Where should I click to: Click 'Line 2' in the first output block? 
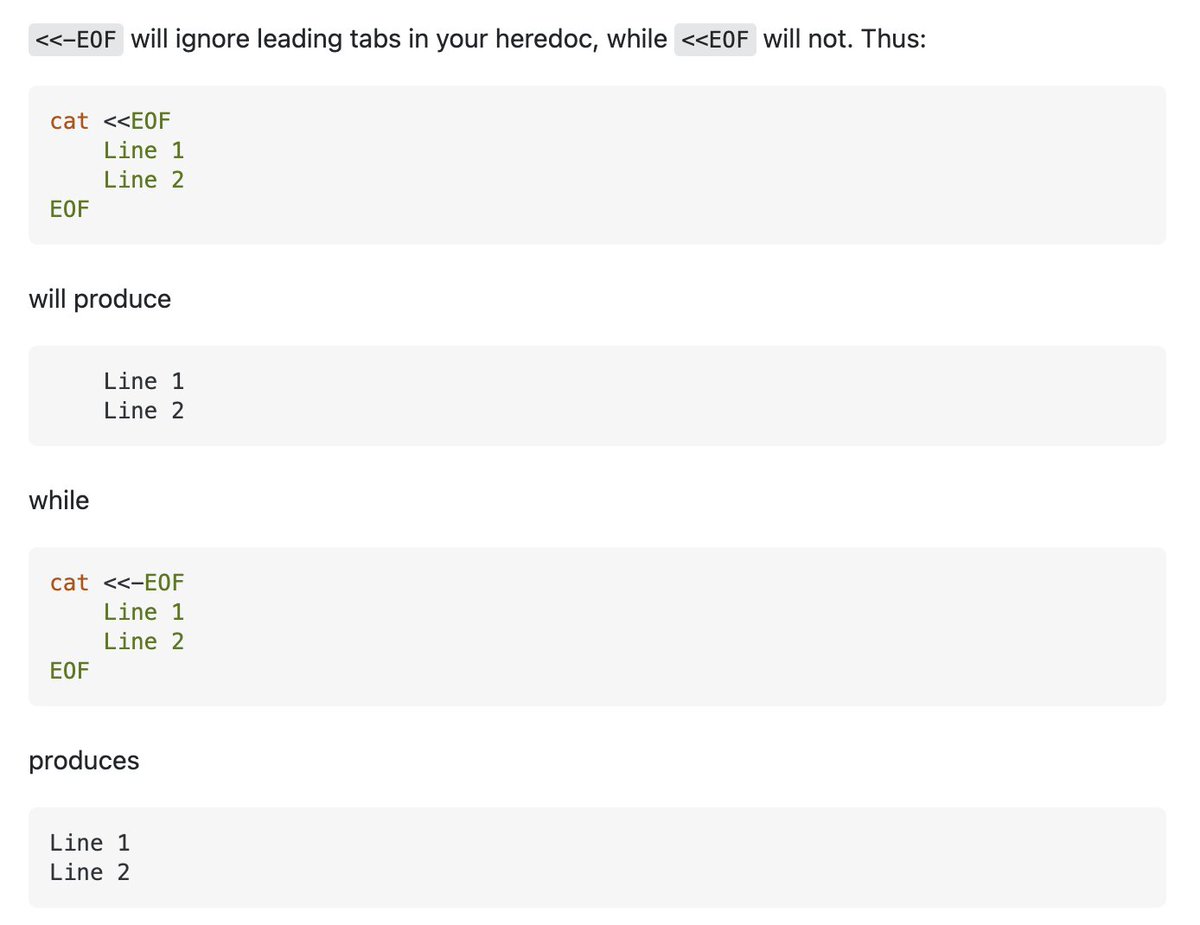[x=144, y=411]
